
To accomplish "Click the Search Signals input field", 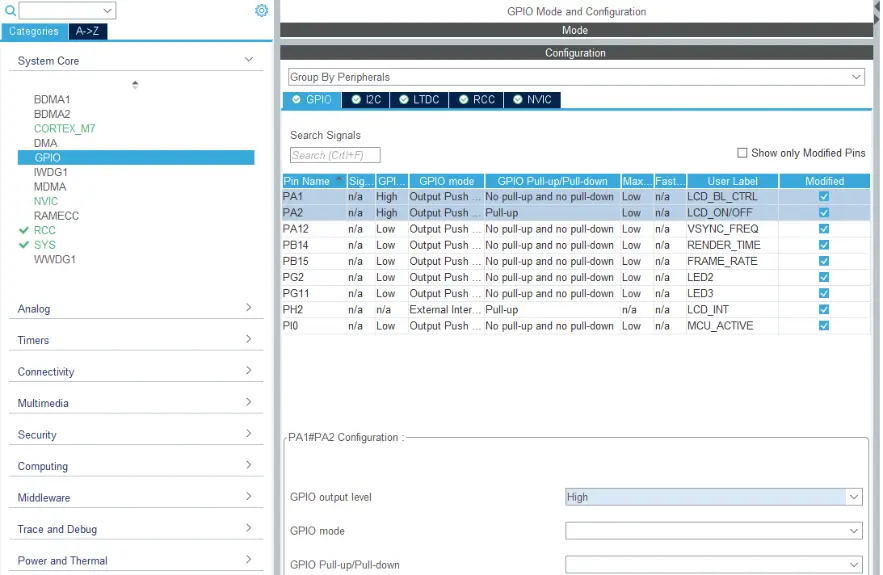I will [x=335, y=155].
